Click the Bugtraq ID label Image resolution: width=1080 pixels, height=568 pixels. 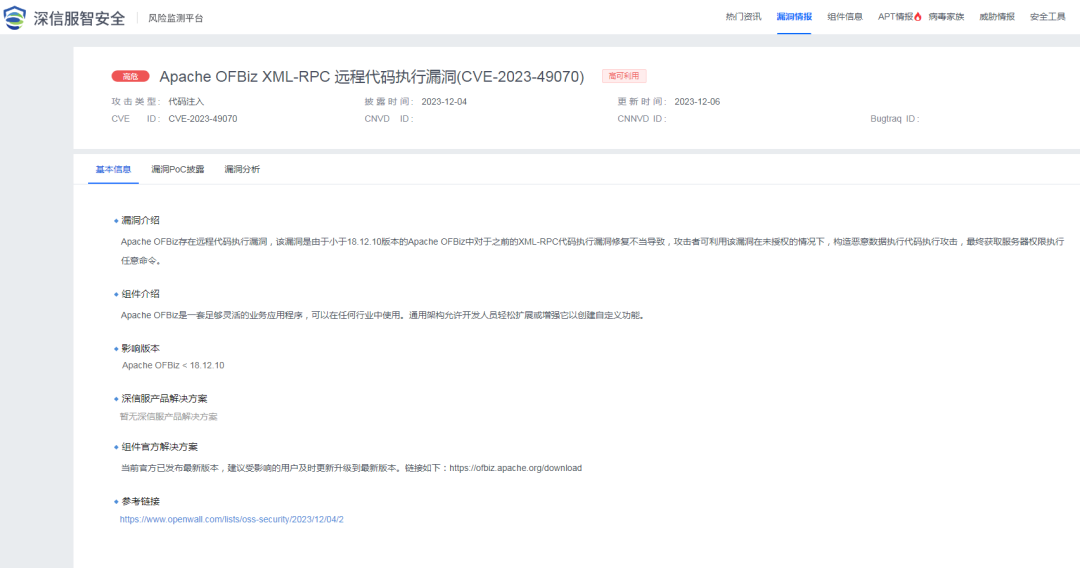tap(895, 119)
